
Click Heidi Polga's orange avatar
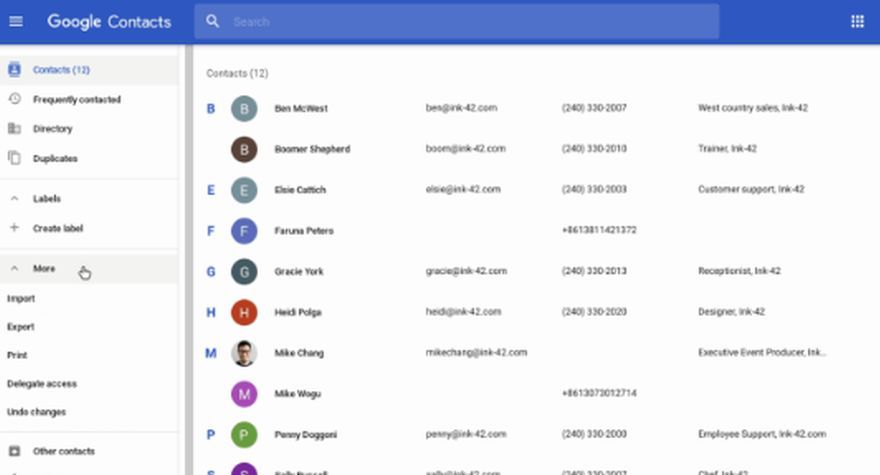tap(244, 313)
